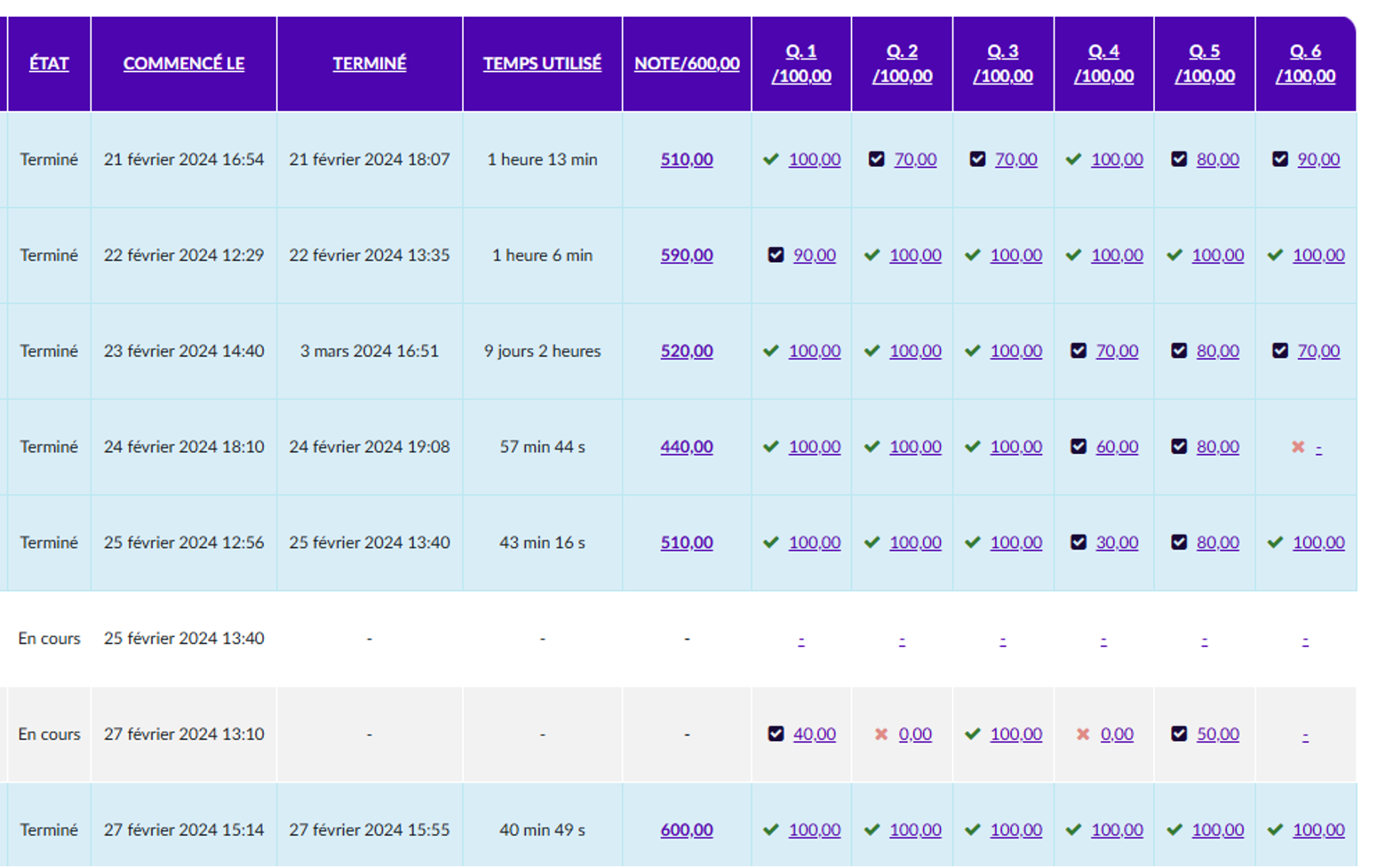Sort the table by the ÉTAT column
Screen dimensions: 1393x868
49,64
